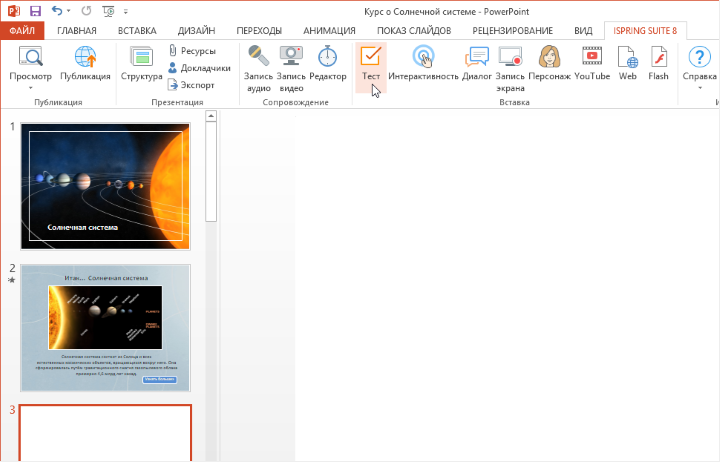Click the slide panel scrollbar thumb
The height and width of the screenshot is (462, 720).
tap(211, 172)
